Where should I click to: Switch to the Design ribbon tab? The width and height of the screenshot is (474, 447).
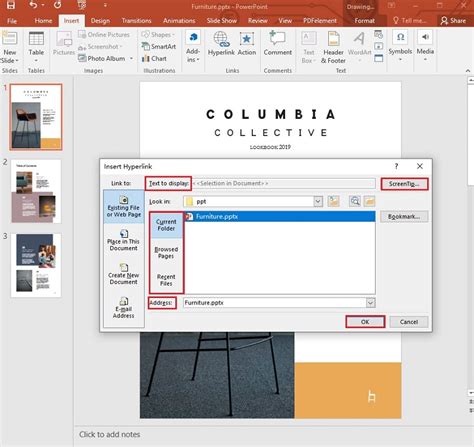(x=100, y=21)
